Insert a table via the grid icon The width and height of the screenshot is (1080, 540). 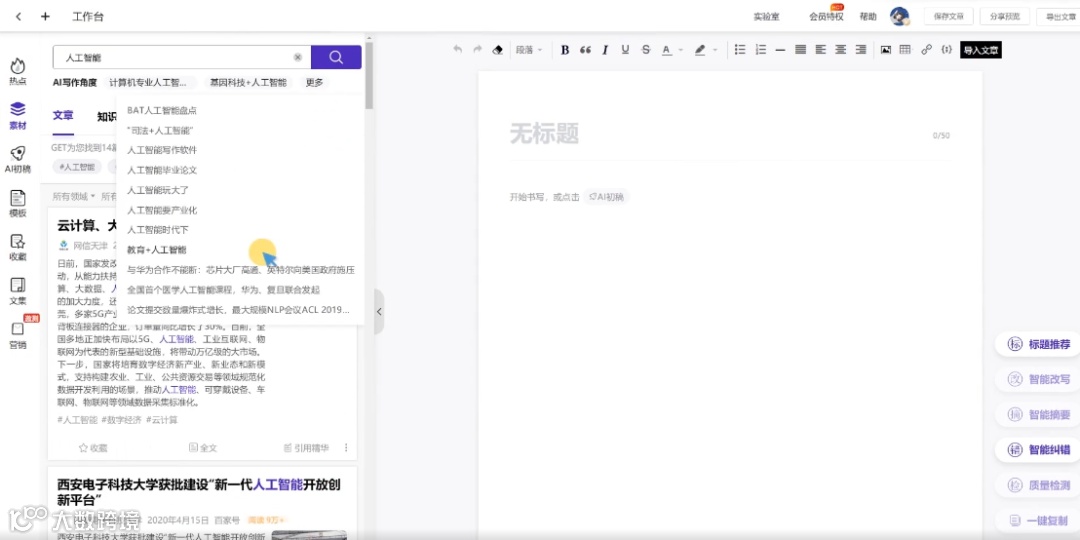click(905, 50)
